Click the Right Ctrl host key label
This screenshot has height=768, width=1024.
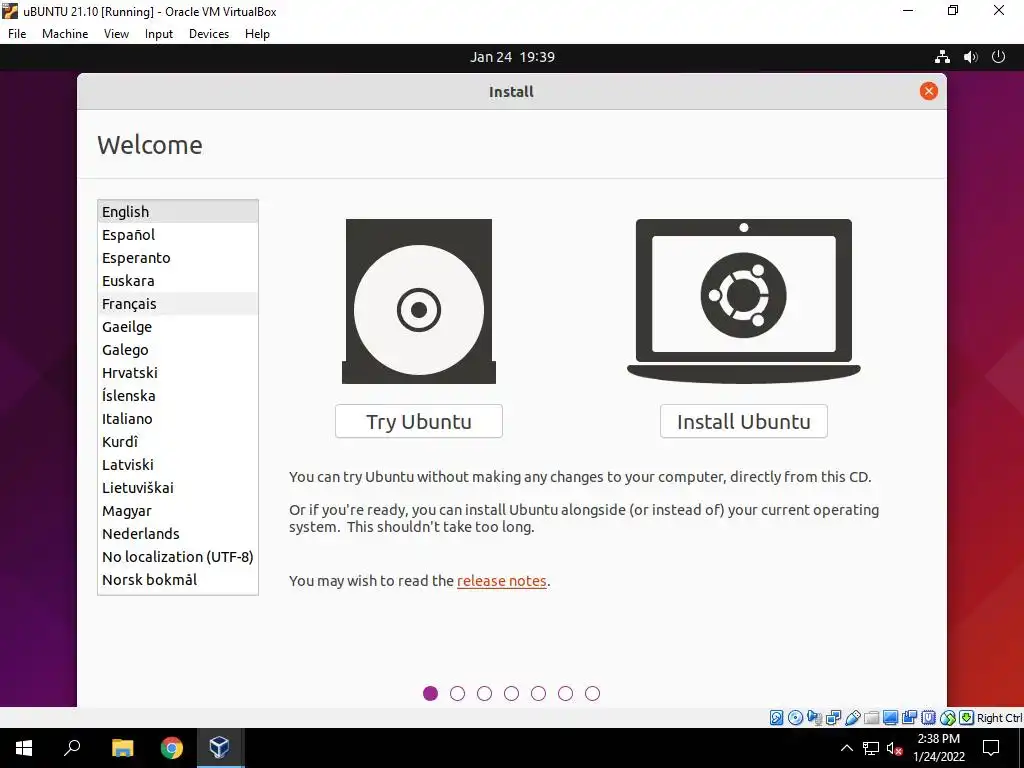click(999, 718)
